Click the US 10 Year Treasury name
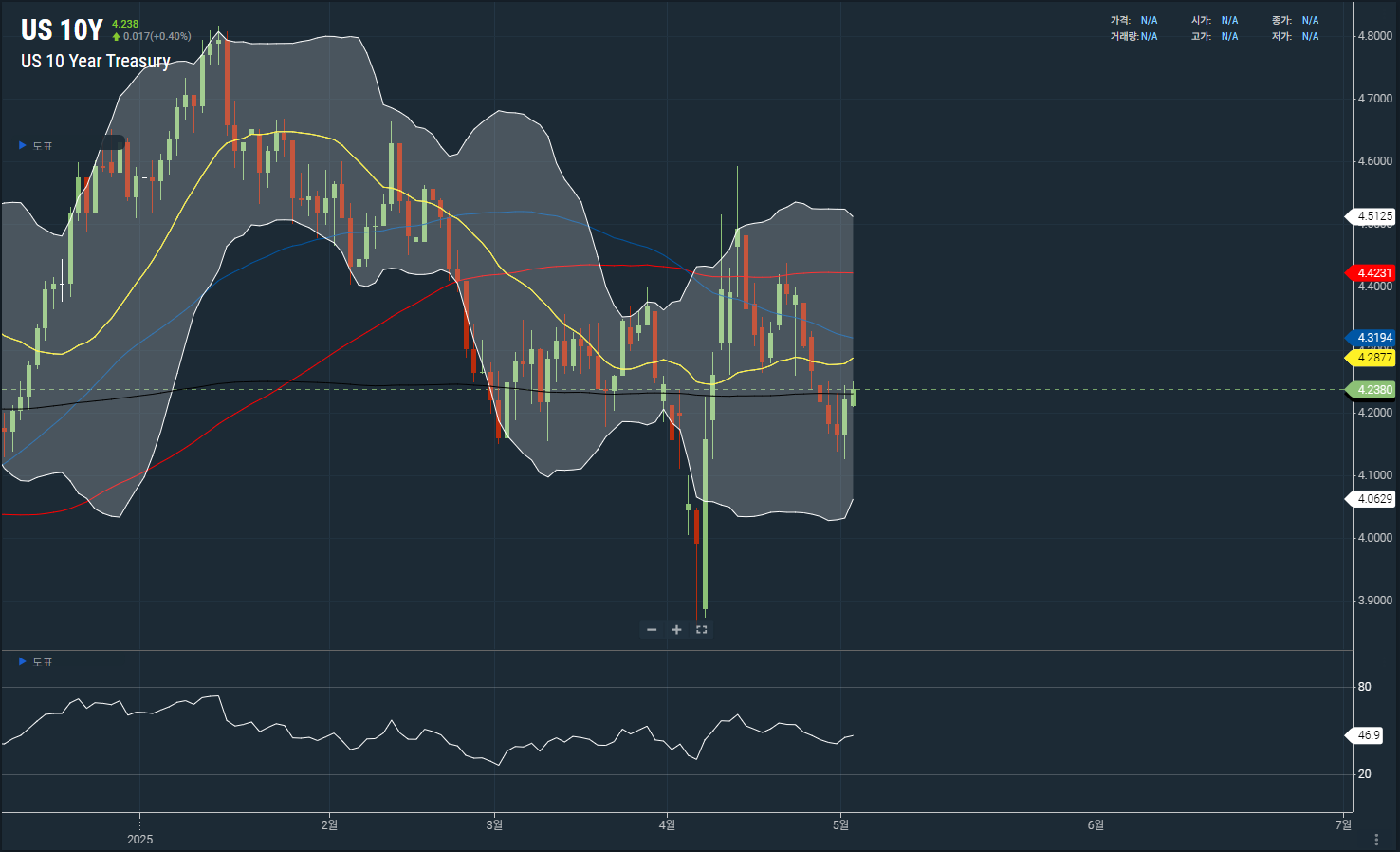Screen dimensions: 1400x852 tap(96, 62)
